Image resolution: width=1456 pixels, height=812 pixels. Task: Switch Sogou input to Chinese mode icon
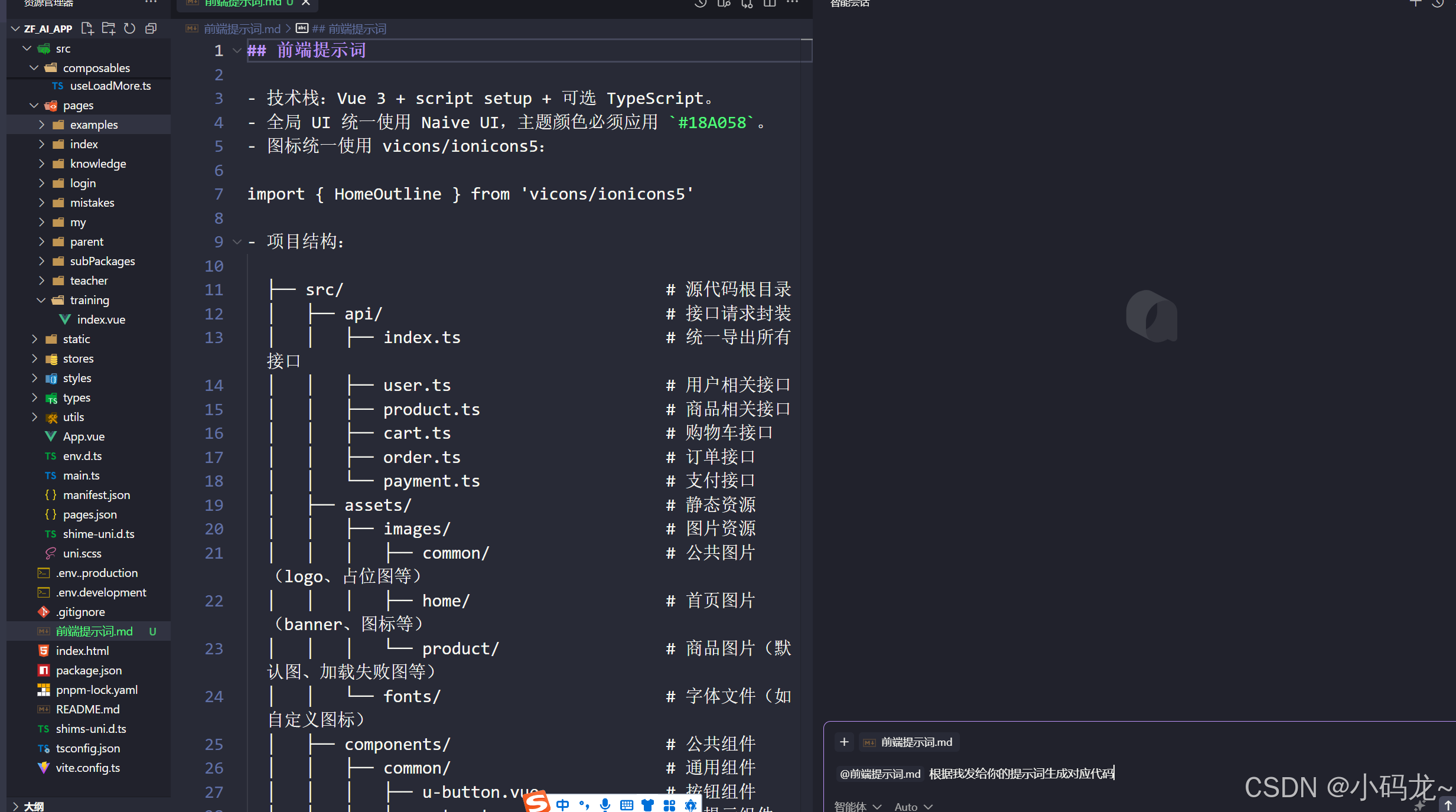click(562, 805)
